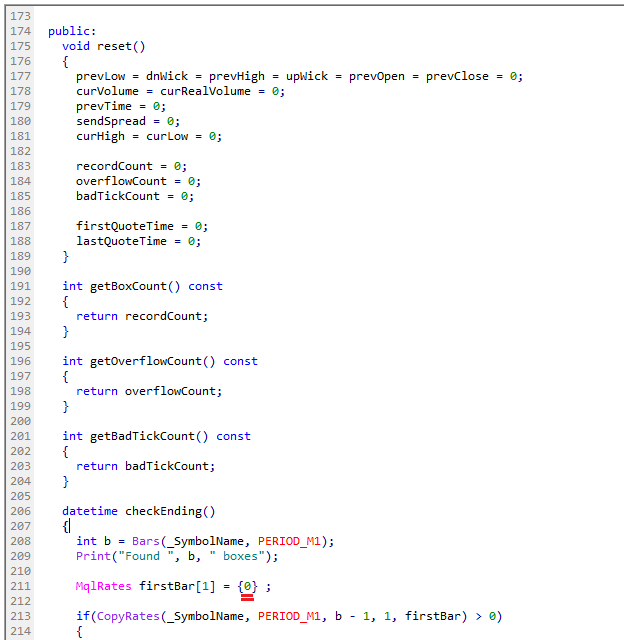Click the 'getBoxCount()' function name
Screen dimensions: 624x640
[x=135, y=286]
